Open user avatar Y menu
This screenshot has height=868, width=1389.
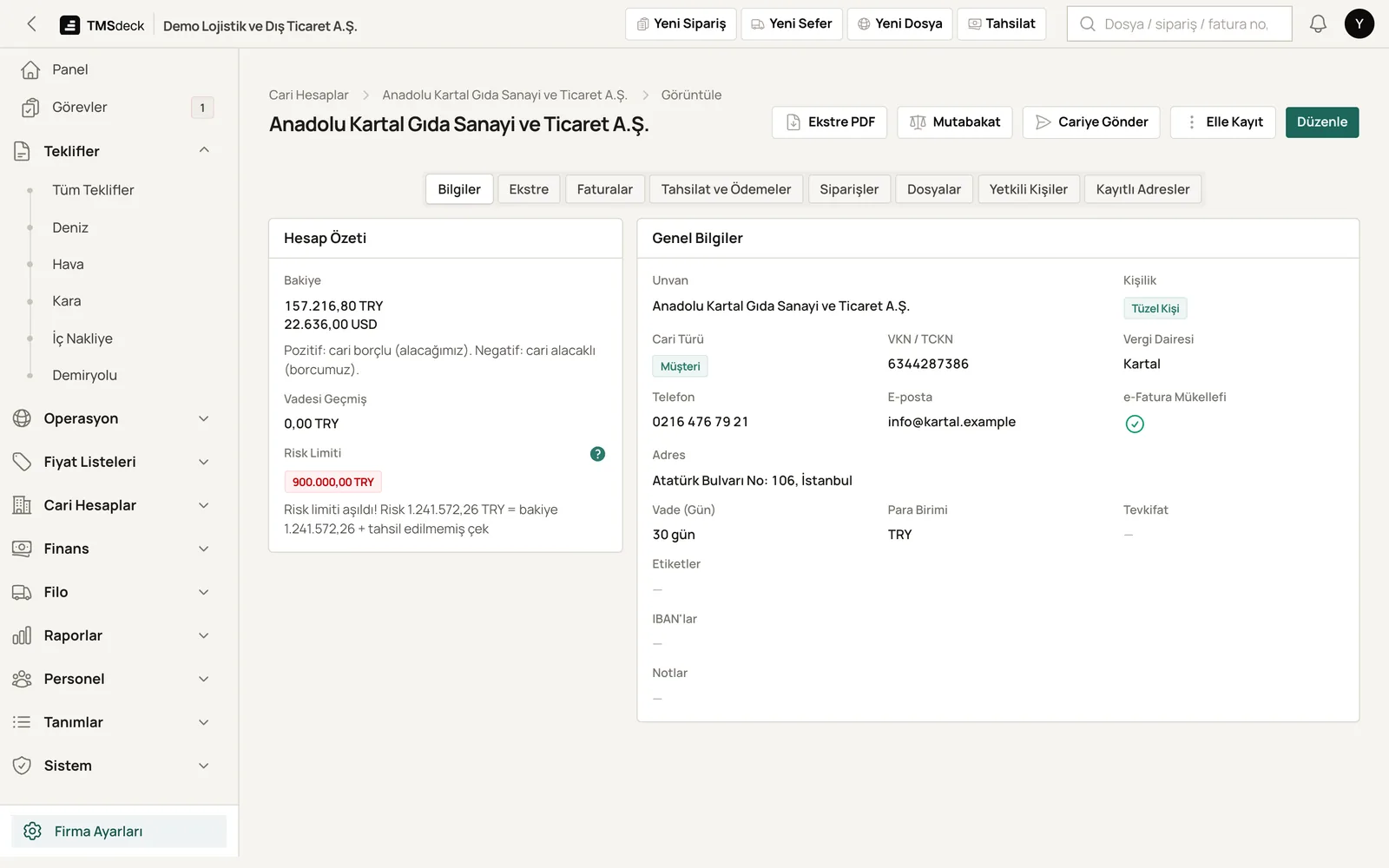click(1359, 24)
